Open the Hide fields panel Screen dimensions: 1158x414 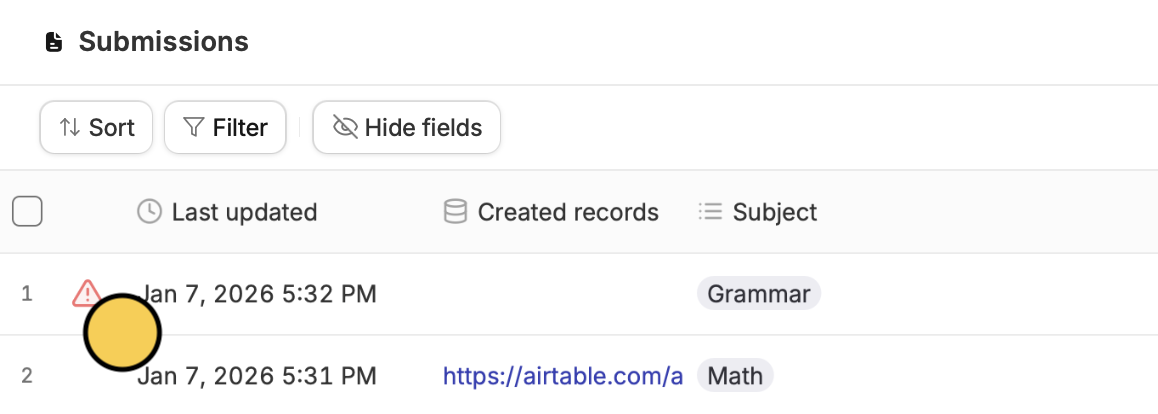[407, 128]
